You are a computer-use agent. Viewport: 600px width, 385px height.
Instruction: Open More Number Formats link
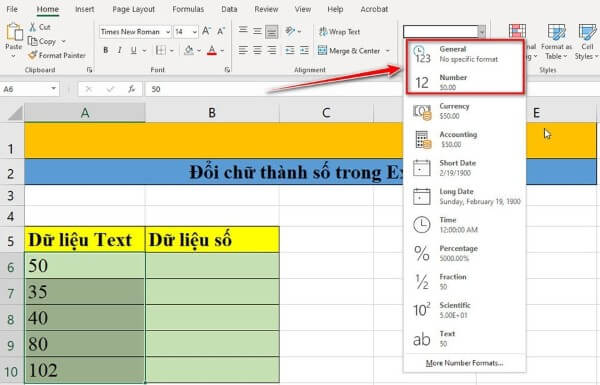465,363
